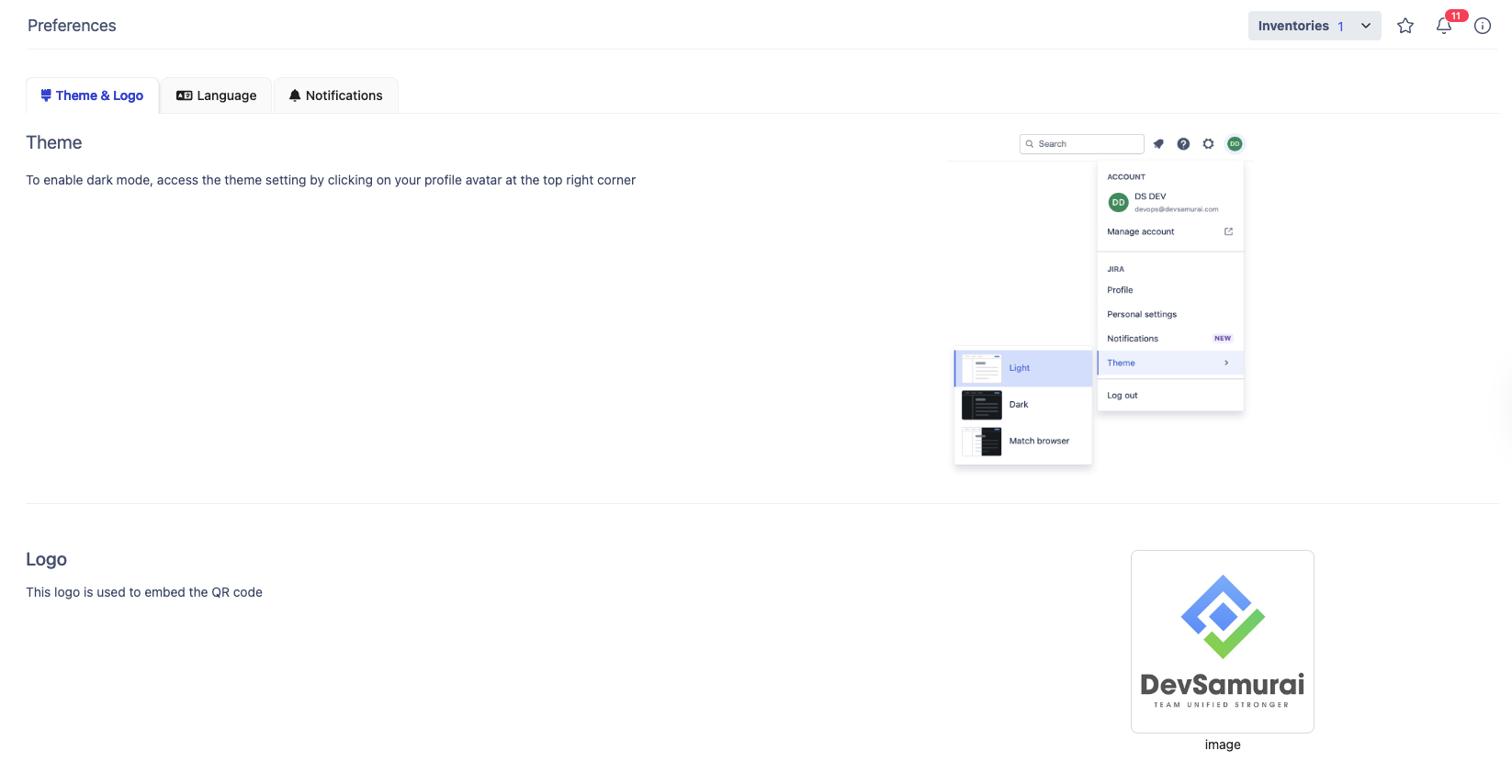Open the Notifications tab
The height and width of the screenshot is (784, 1512).
[x=335, y=95]
